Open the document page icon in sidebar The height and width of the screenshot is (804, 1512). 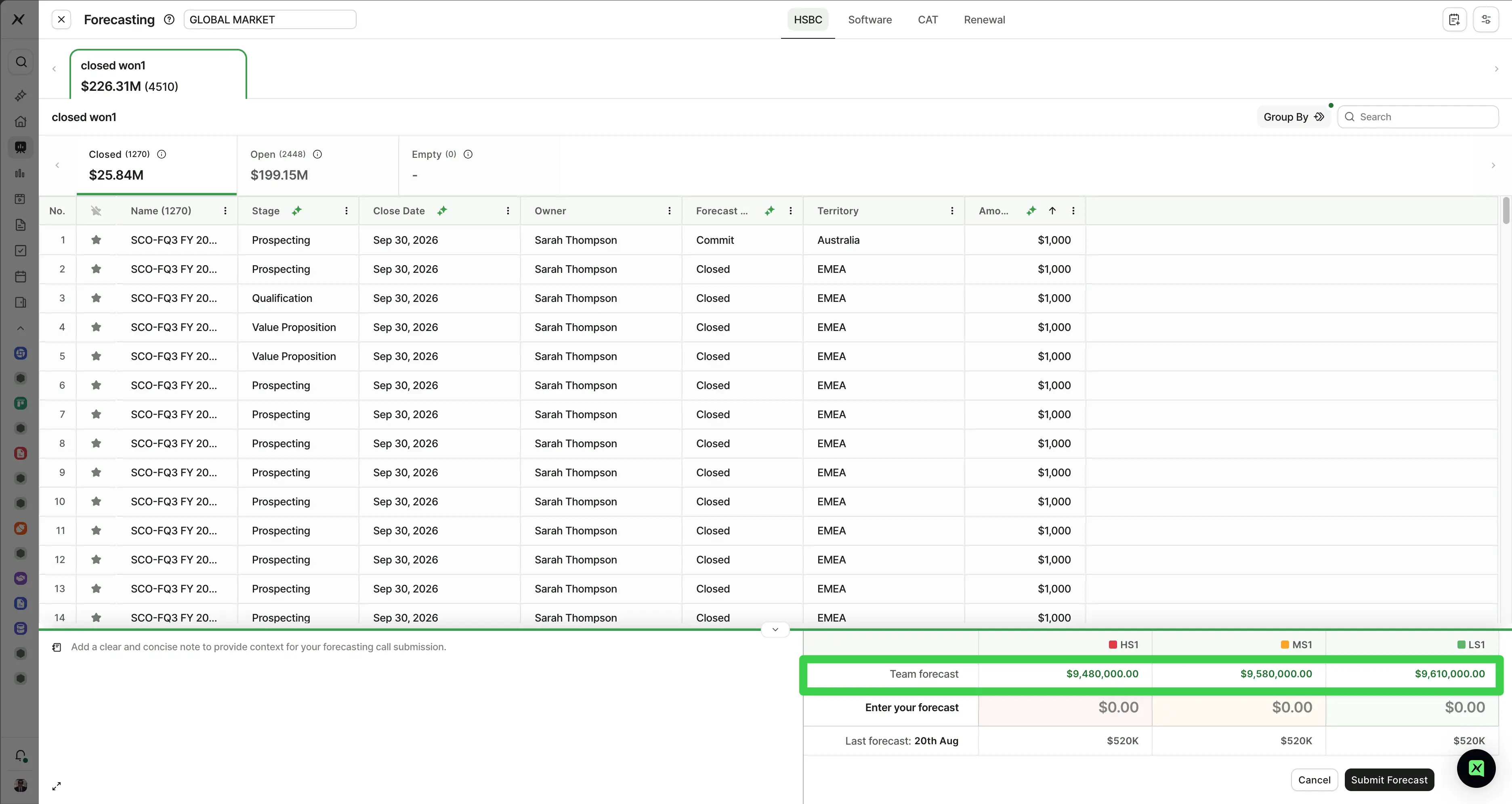[x=21, y=224]
